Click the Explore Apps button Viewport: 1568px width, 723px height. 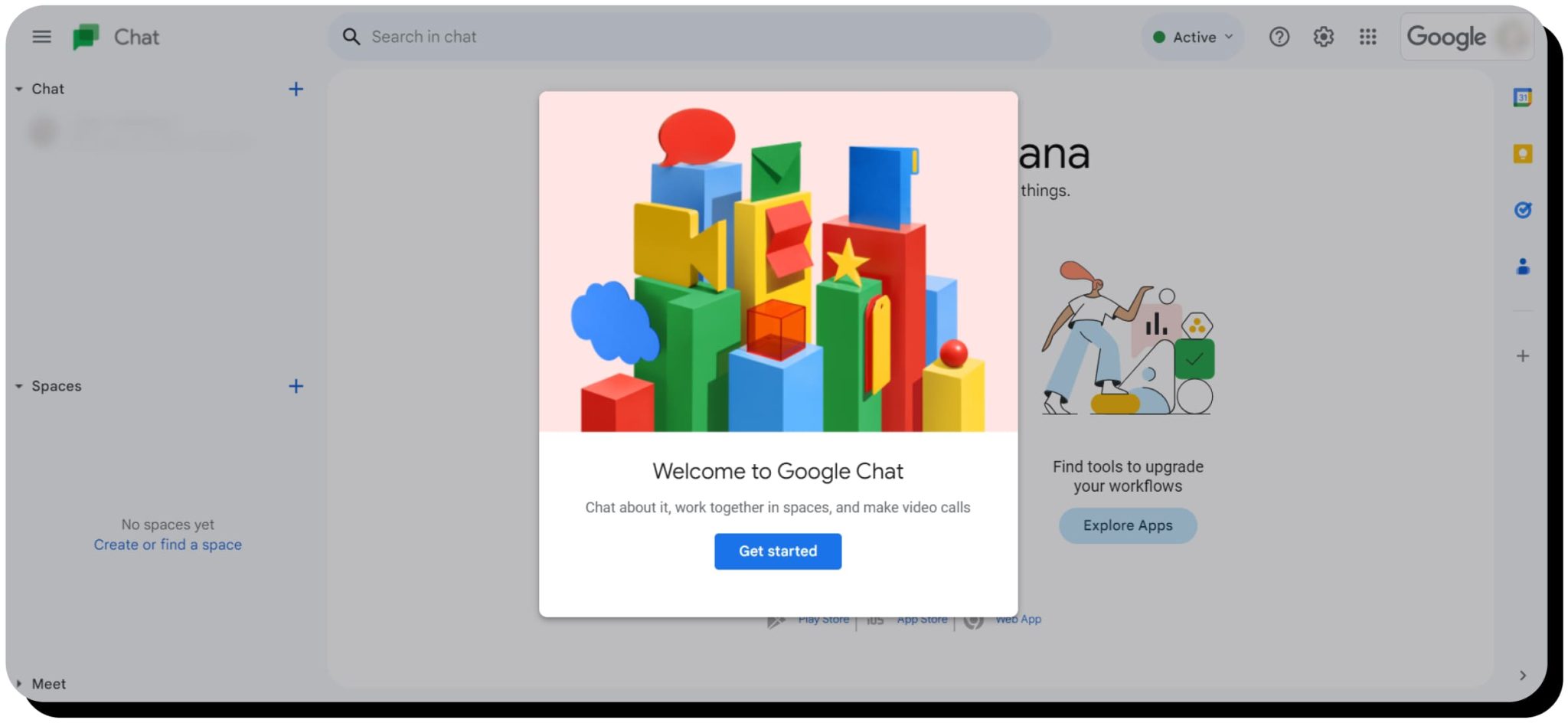coord(1127,525)
